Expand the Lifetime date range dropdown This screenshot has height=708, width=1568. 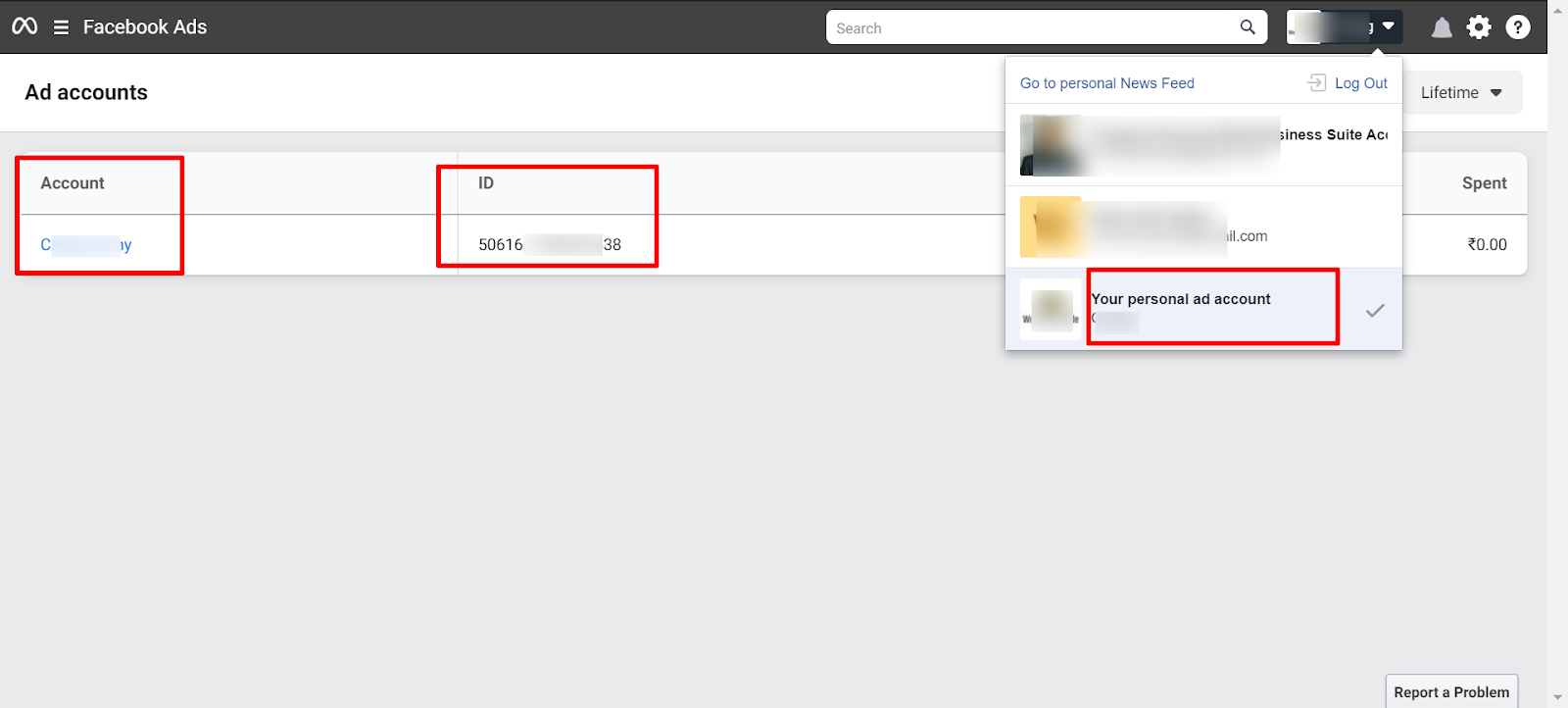(1462, 92)
